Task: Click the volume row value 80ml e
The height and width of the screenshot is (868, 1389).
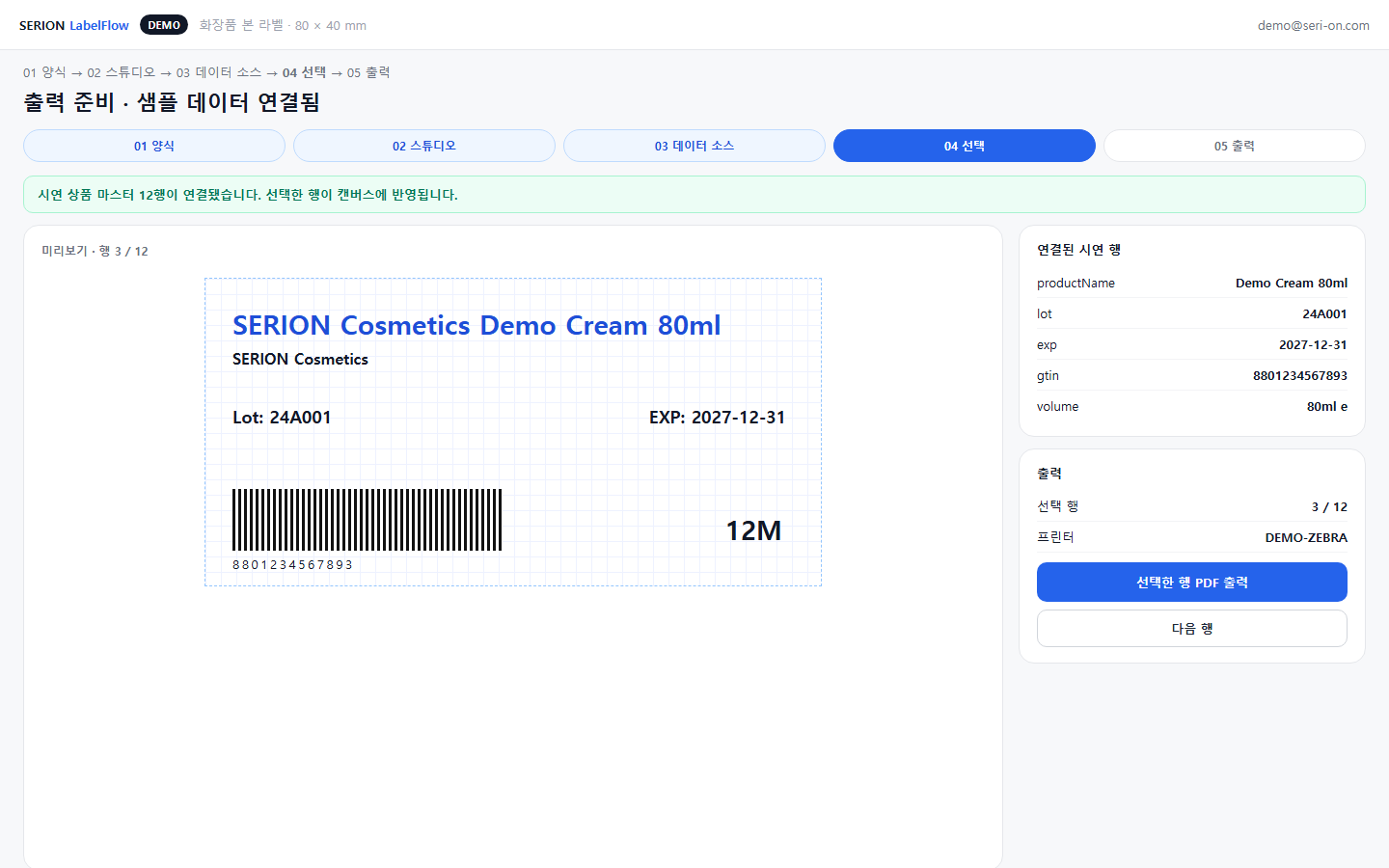Action: click(1327, 406)
